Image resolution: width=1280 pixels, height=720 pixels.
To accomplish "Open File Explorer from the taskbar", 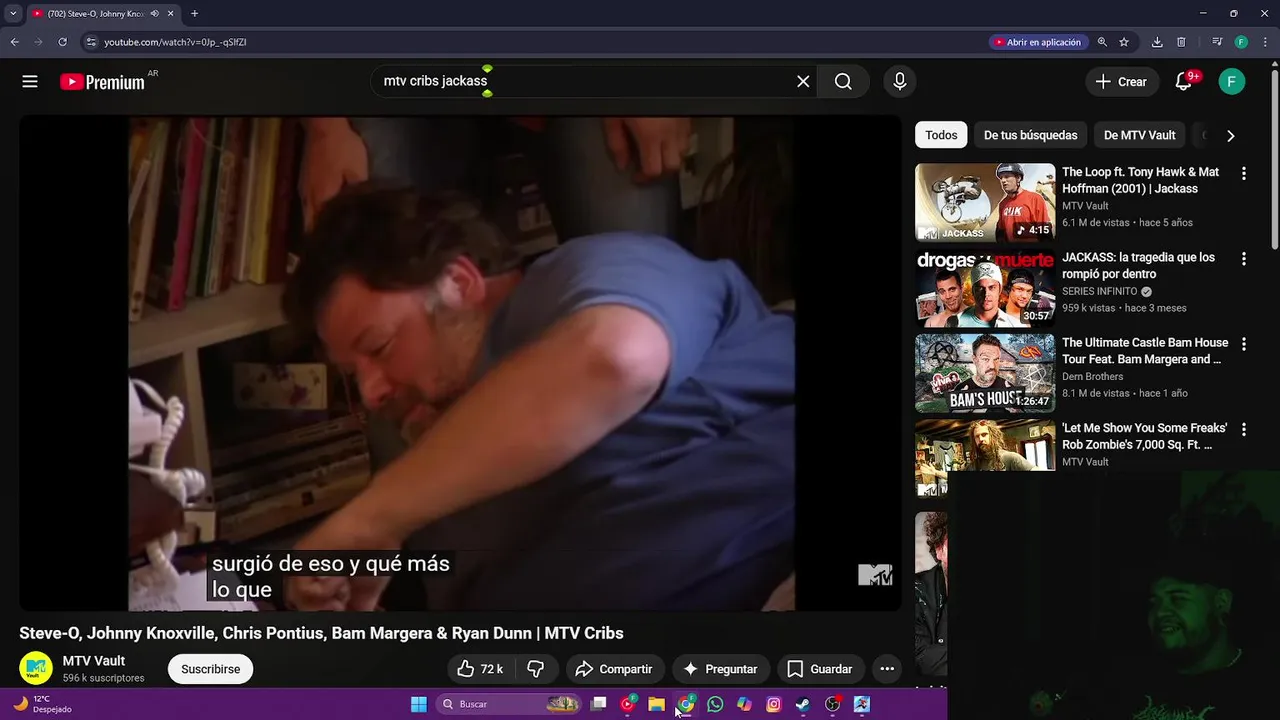I will [x=656, y=704].
